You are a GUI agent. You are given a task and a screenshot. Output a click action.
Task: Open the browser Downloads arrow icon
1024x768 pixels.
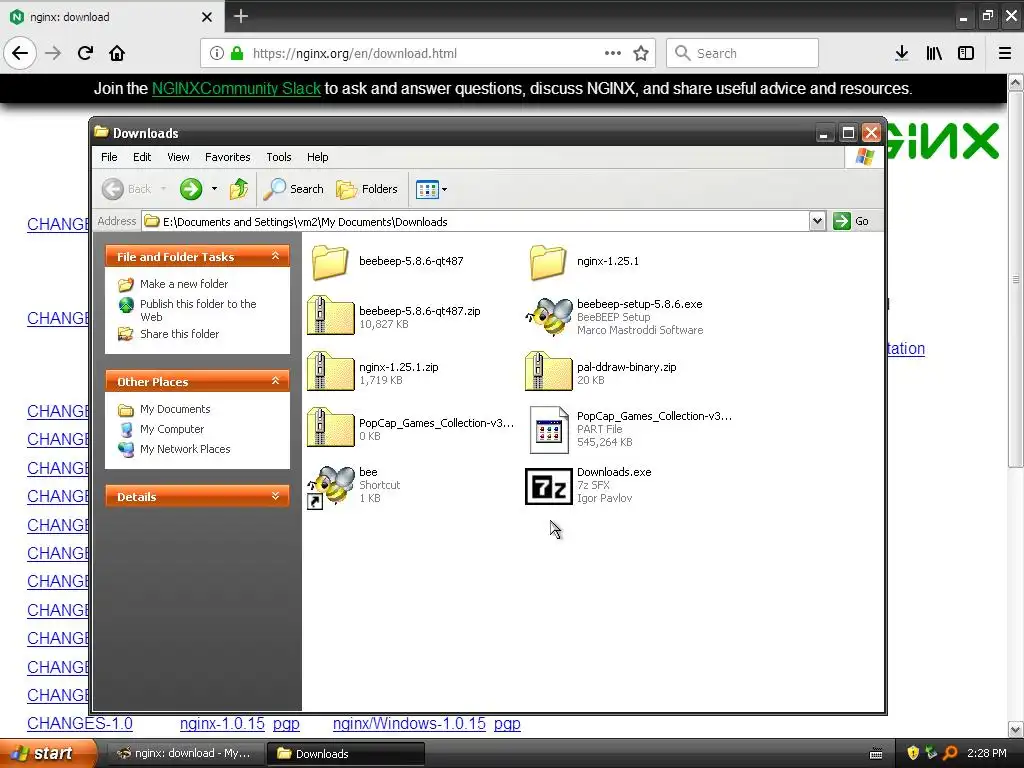coord(902,53)
